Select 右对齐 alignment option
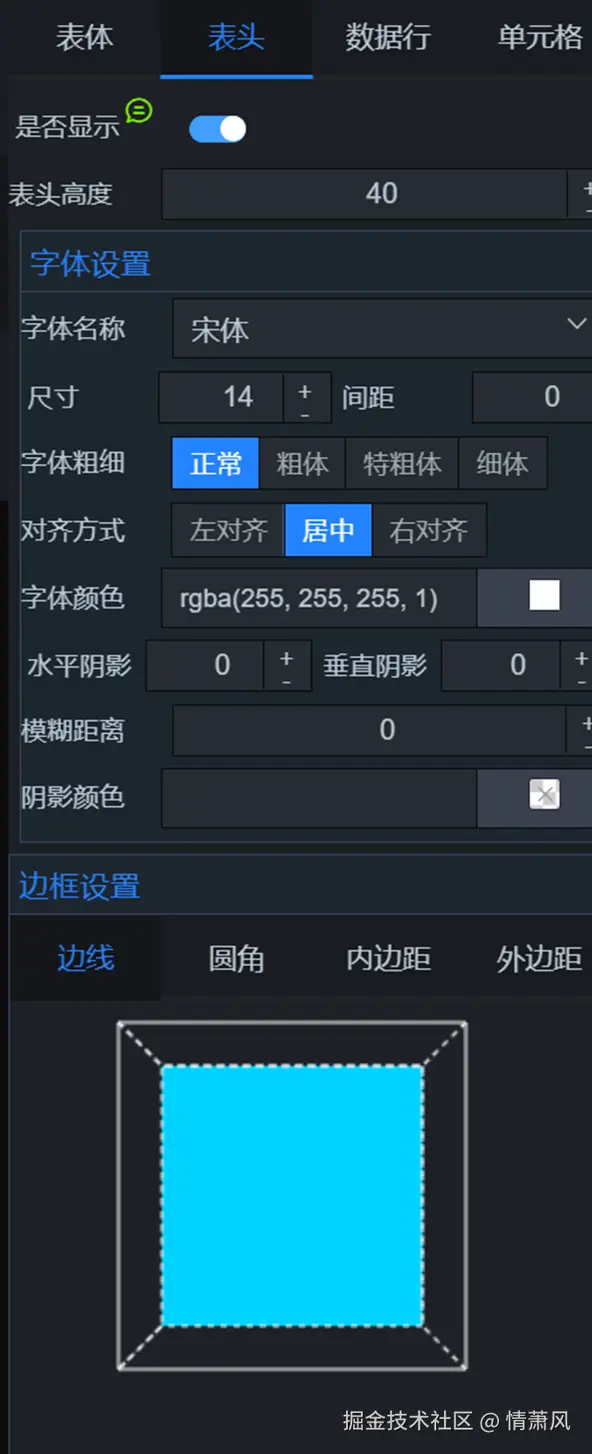Viewport: 592px width, 1454px height. [429, 530]
